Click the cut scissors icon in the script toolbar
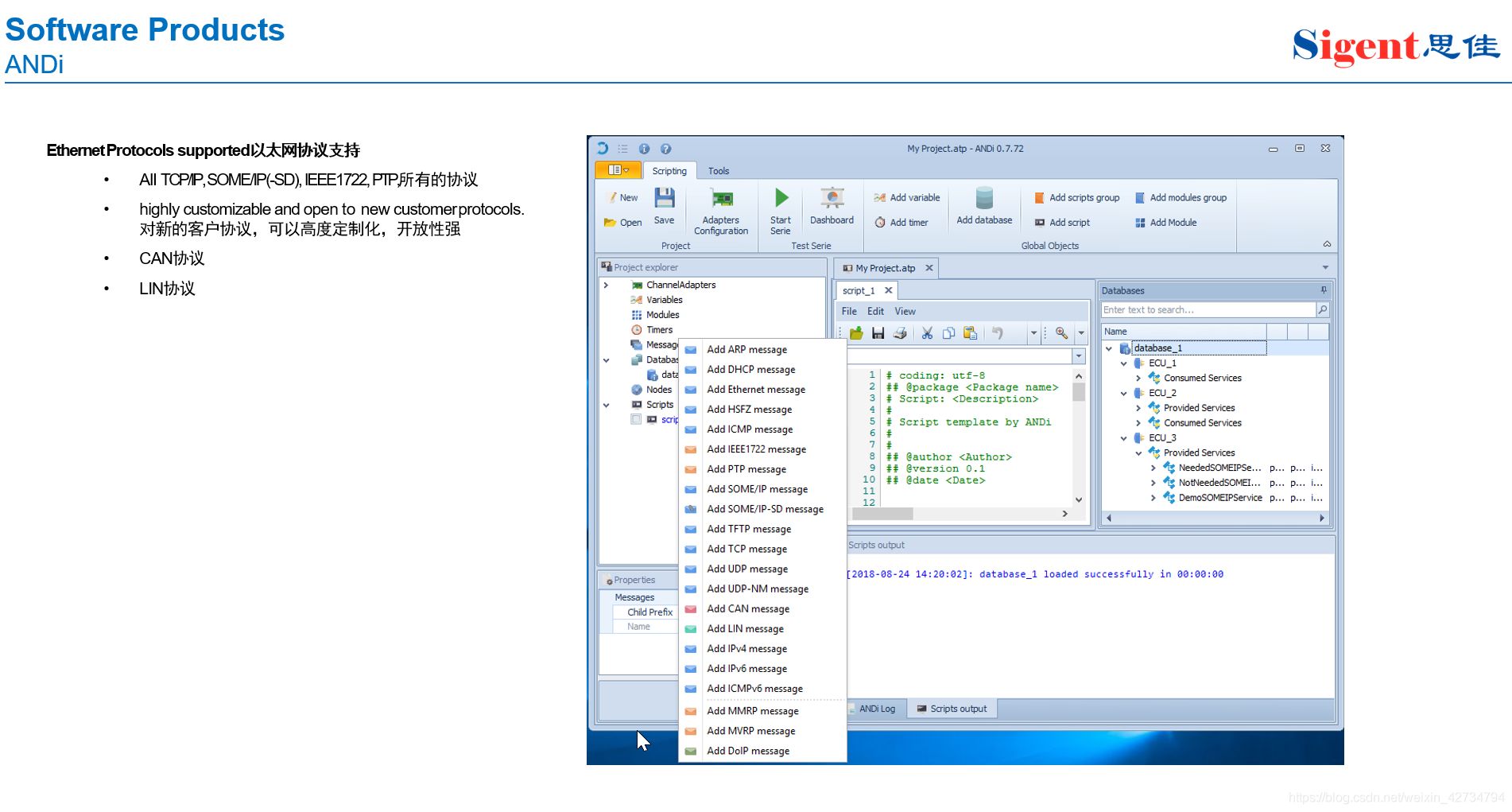 pyautogui.click(x=927, y=333)
